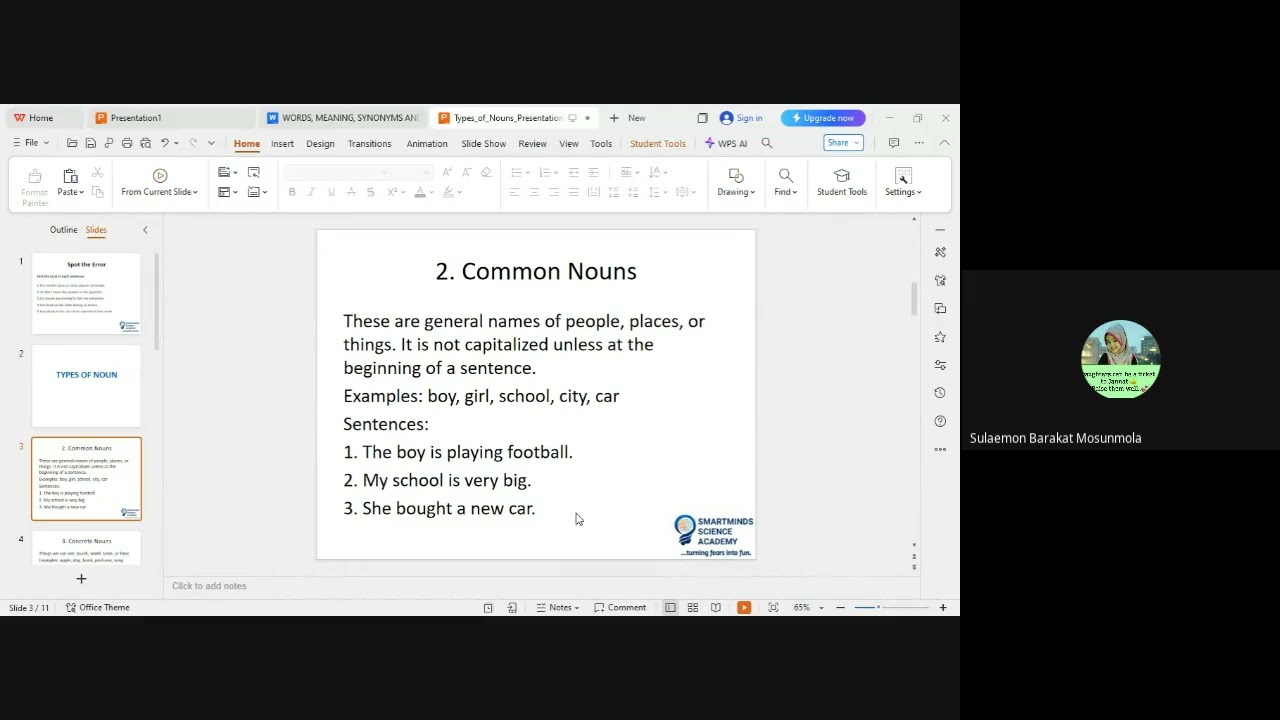Open the Transitions ribbon tab
Screen dimensions: 1280x720
[369, 144]
